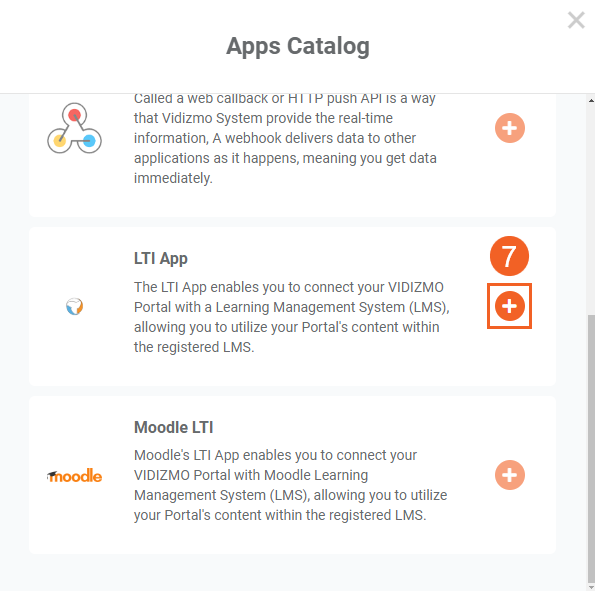The height and width of the screenshot is (591, 595).
Task: Add the LTI App with plus button
Action: (510, 306)
